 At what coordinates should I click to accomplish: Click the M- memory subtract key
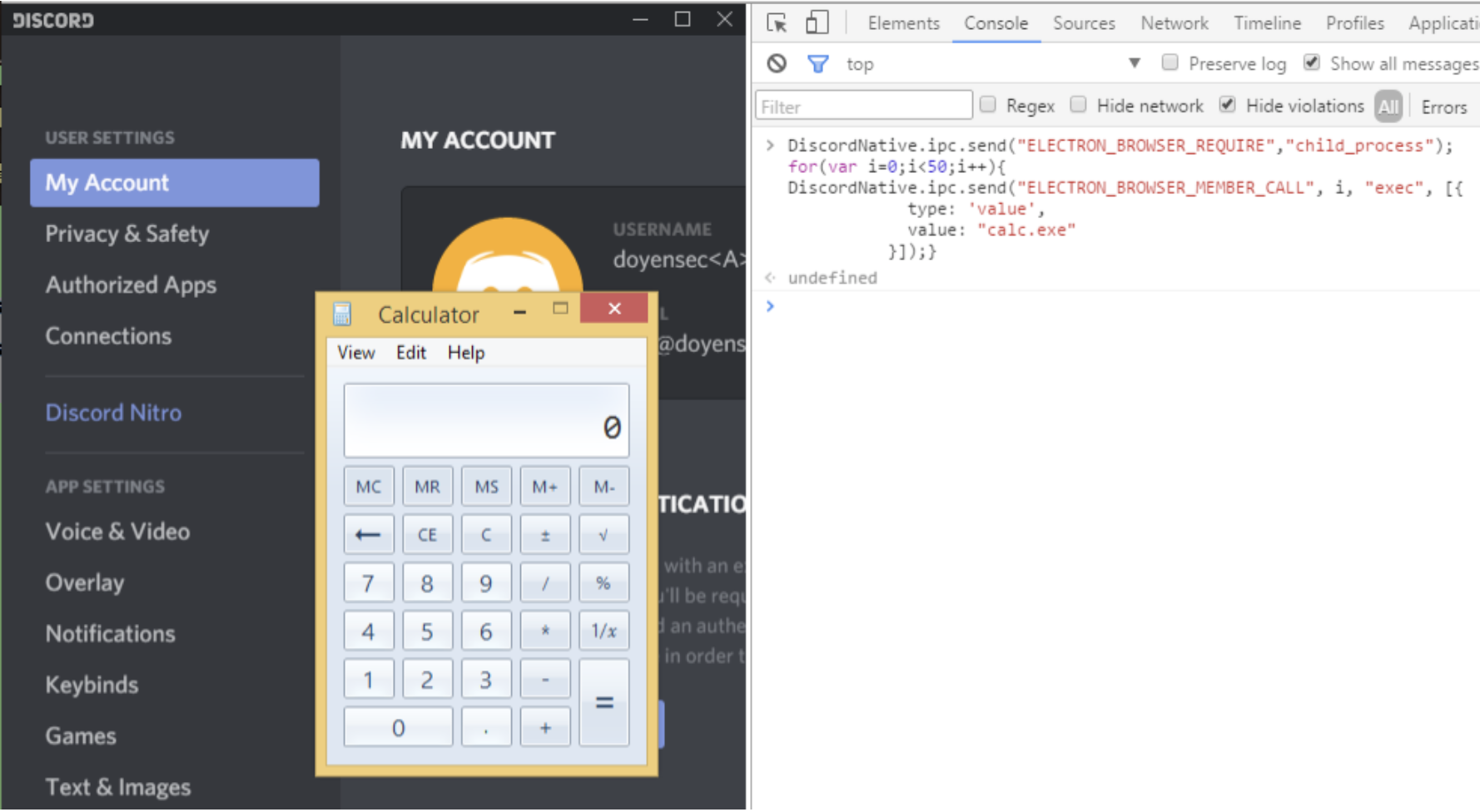click(x=603, y=487)
